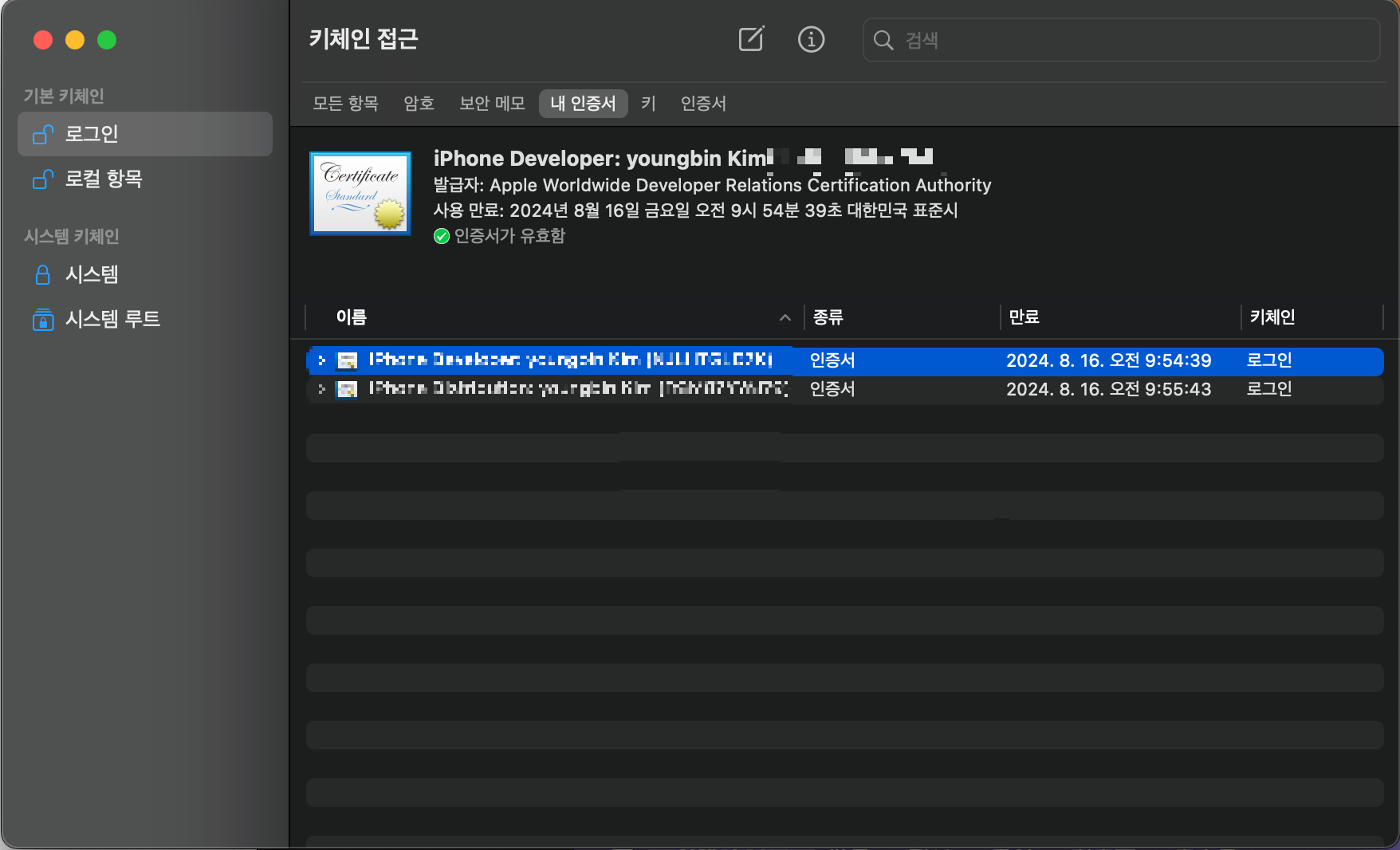This screenshot has width=1400, height=850.
Task: Click the locked padlock beside 시스템
Action: pyautogui.click(x=43, y=274)
